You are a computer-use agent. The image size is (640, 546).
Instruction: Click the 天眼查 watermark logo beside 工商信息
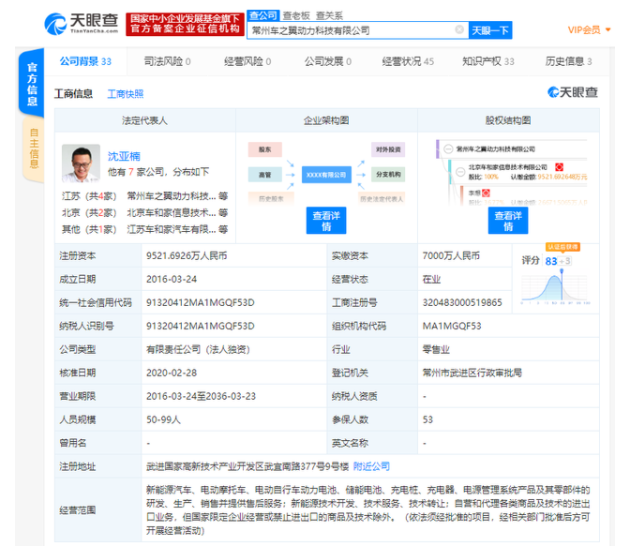pos(573,93)
